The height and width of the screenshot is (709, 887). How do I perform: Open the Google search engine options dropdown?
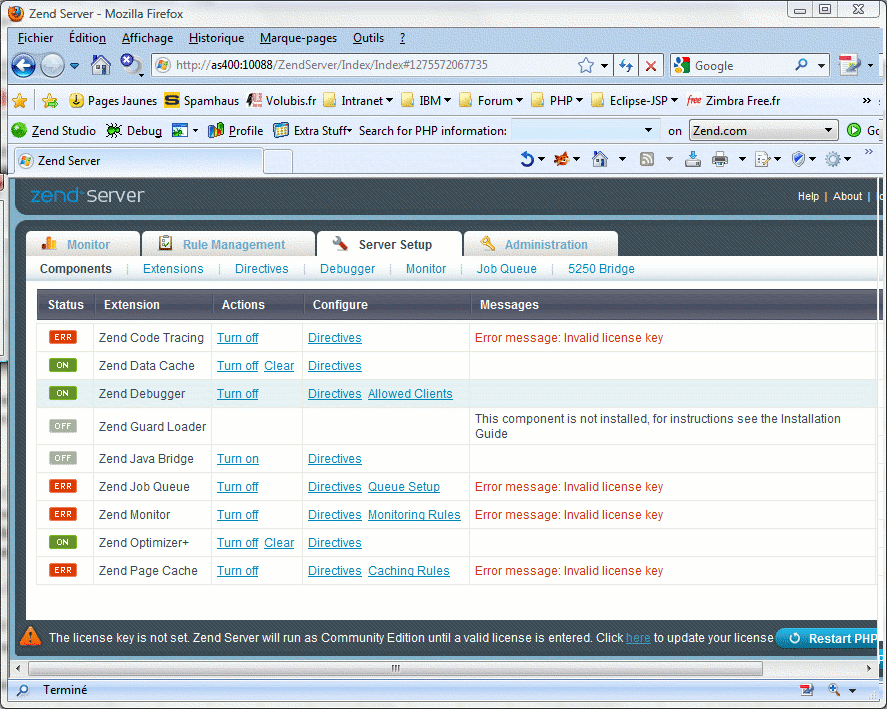pyautogui.click(x=821, y=66)
